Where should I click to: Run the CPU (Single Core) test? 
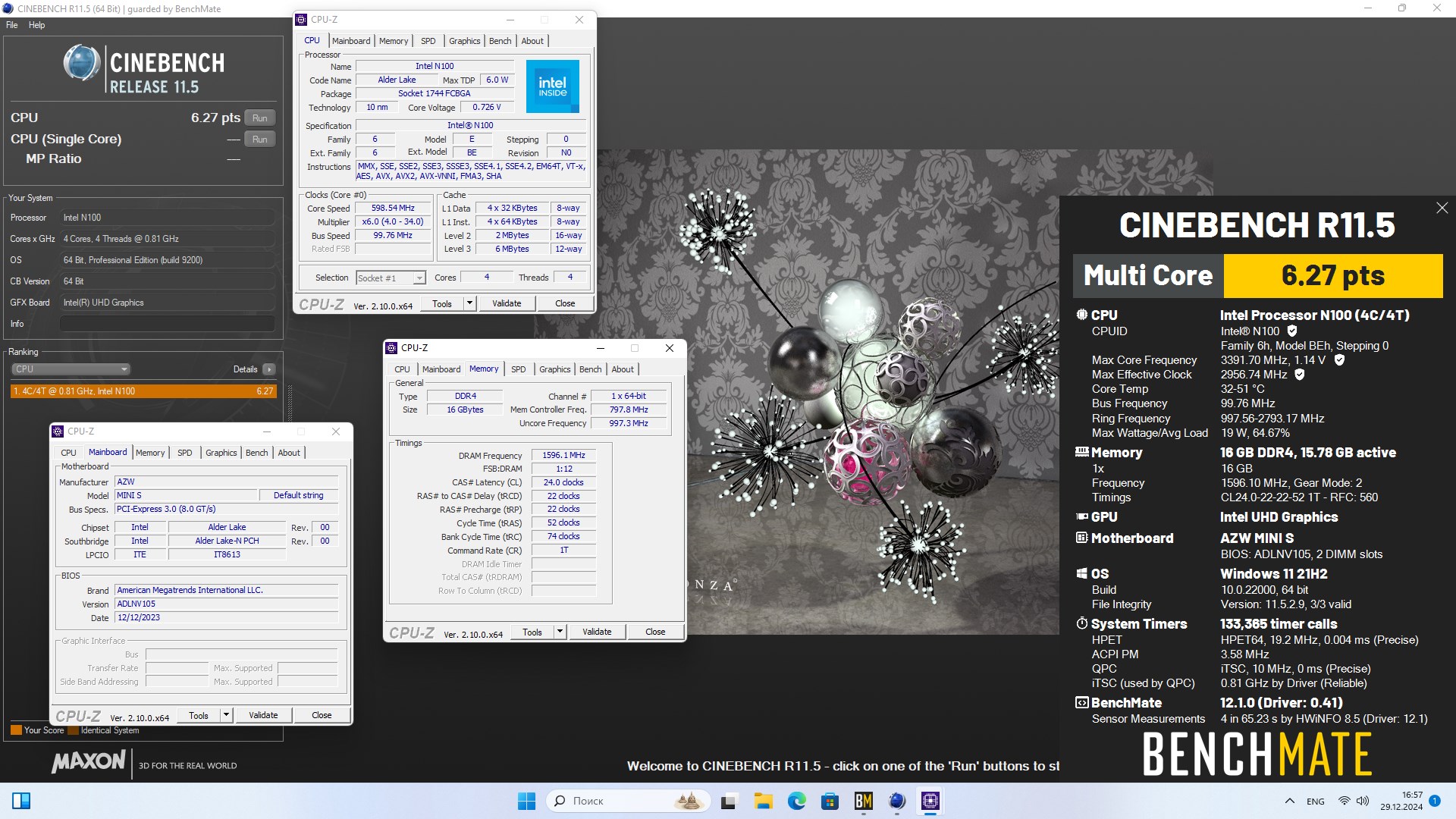coord(259,140)
